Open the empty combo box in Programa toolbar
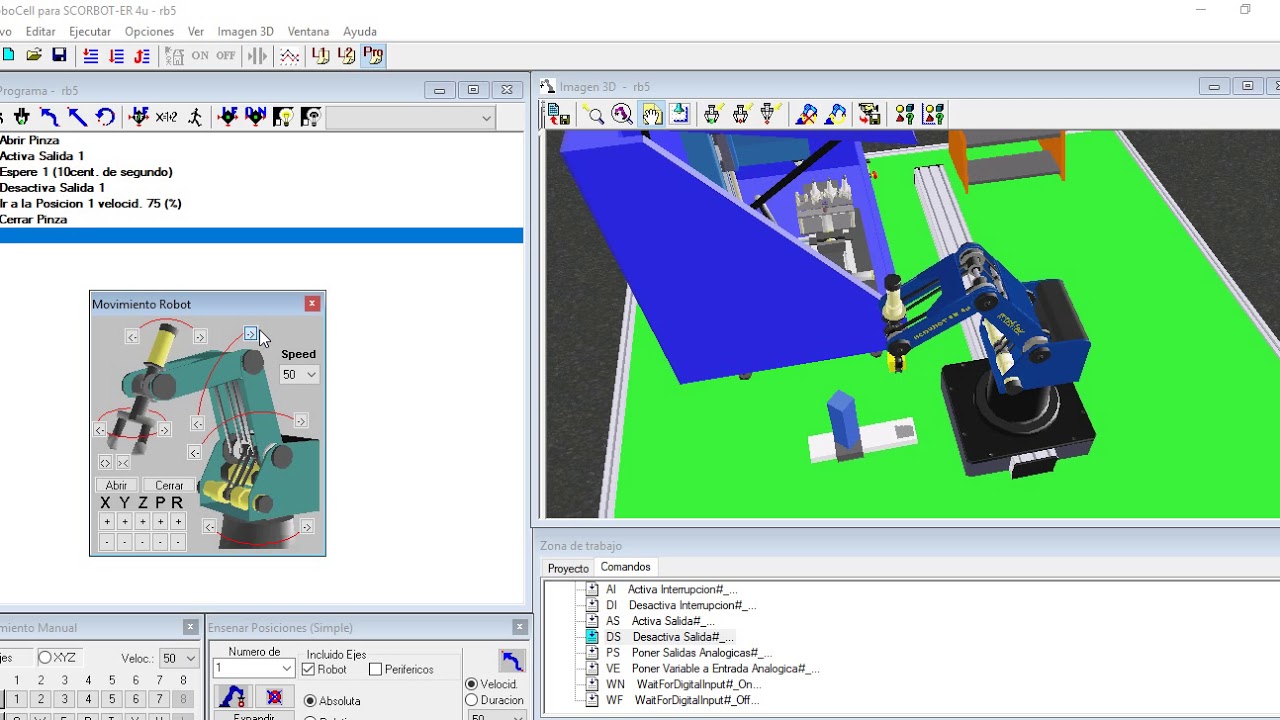 point(411,118)
